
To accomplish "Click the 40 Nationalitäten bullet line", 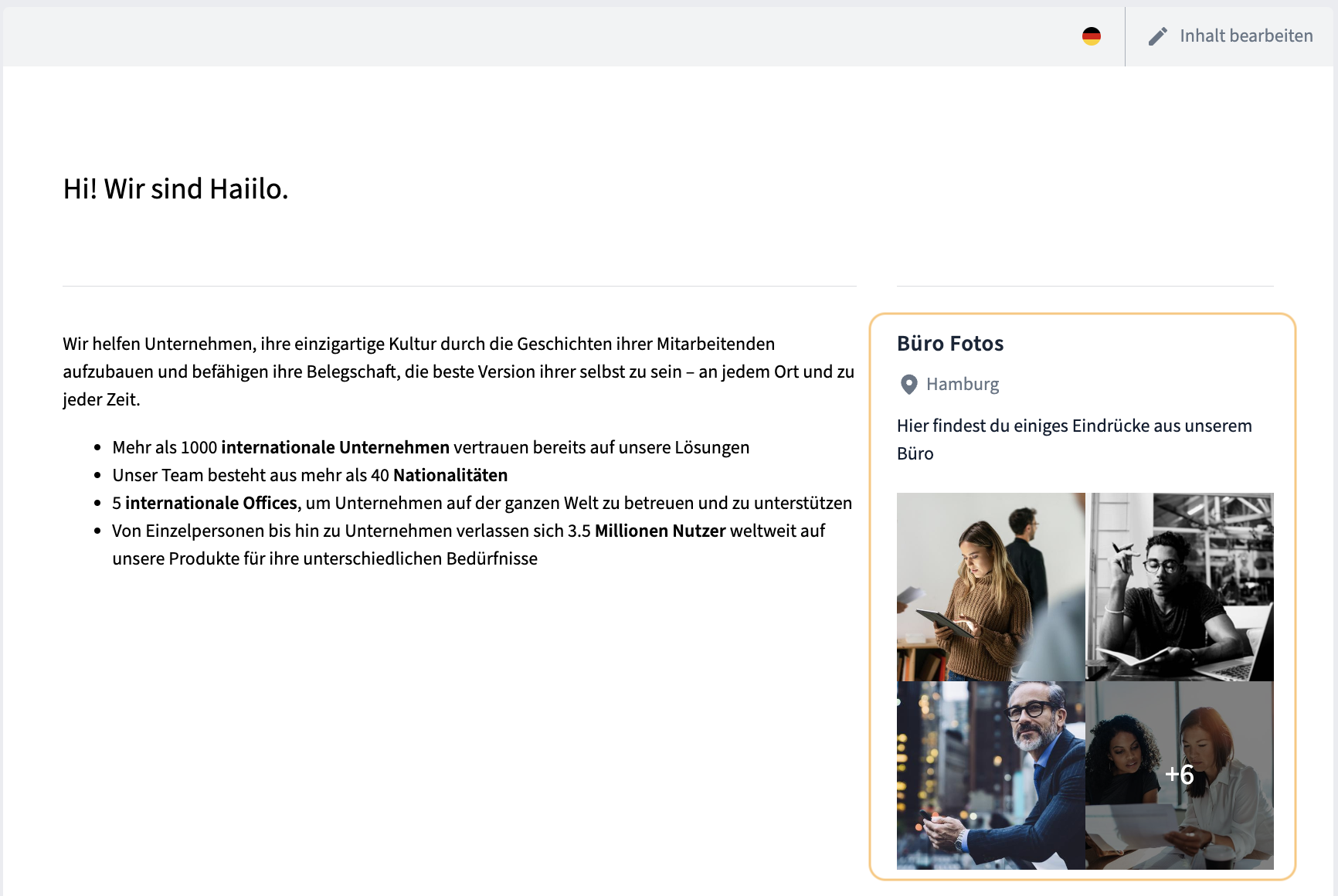I will (310, 475).
